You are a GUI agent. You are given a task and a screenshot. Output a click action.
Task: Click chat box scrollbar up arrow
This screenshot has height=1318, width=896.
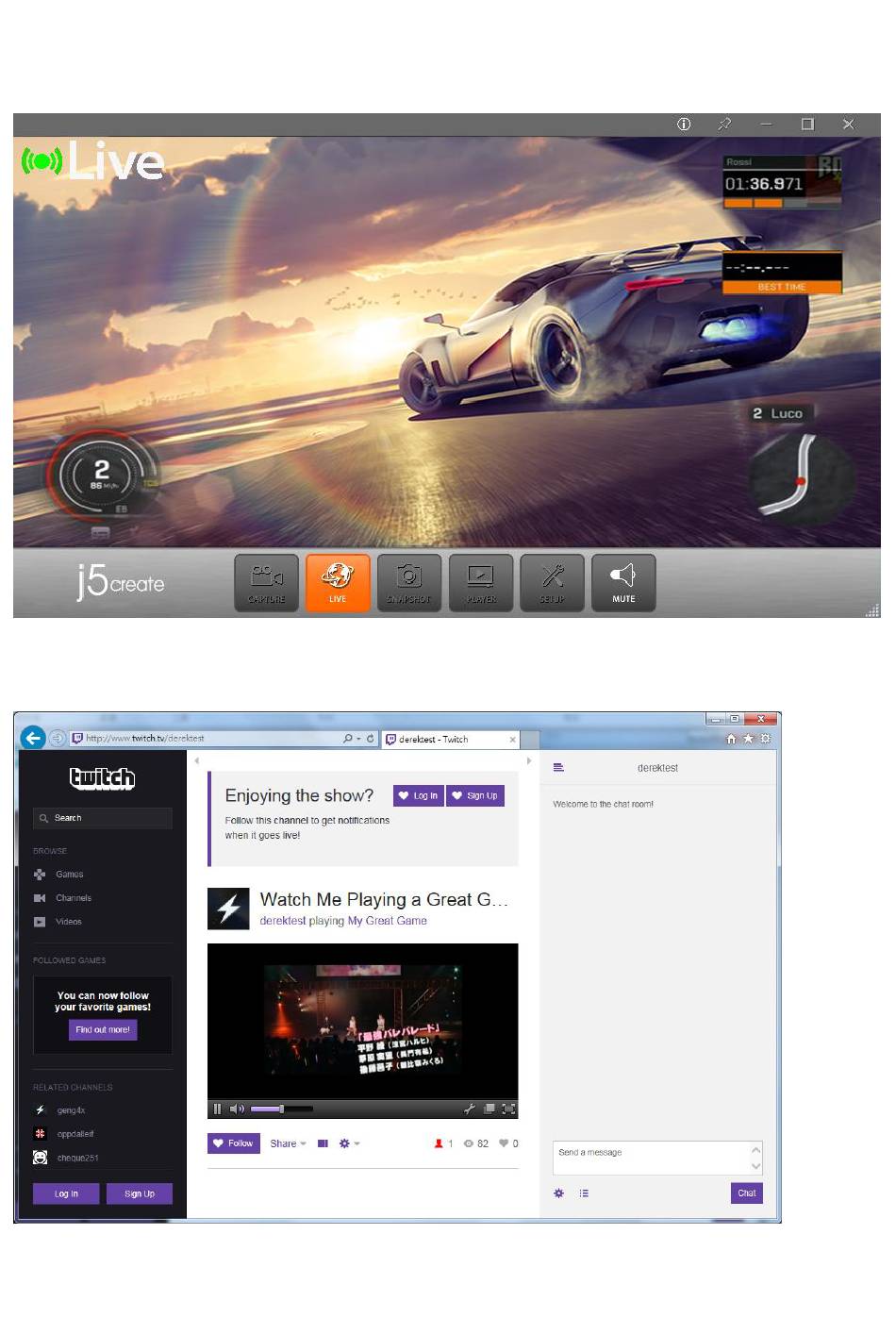click(x=755, y=1149)
